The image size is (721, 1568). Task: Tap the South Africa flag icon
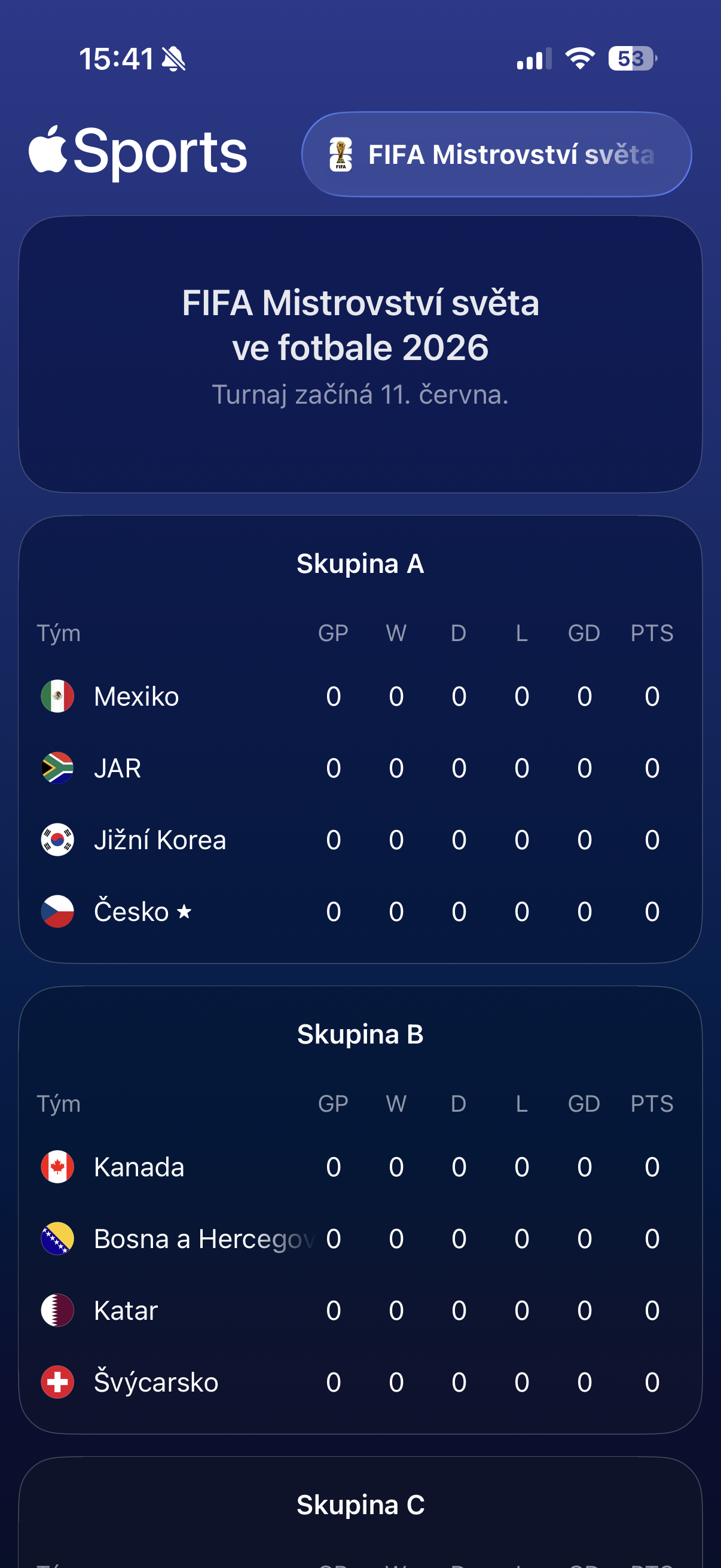coord(57,768)
